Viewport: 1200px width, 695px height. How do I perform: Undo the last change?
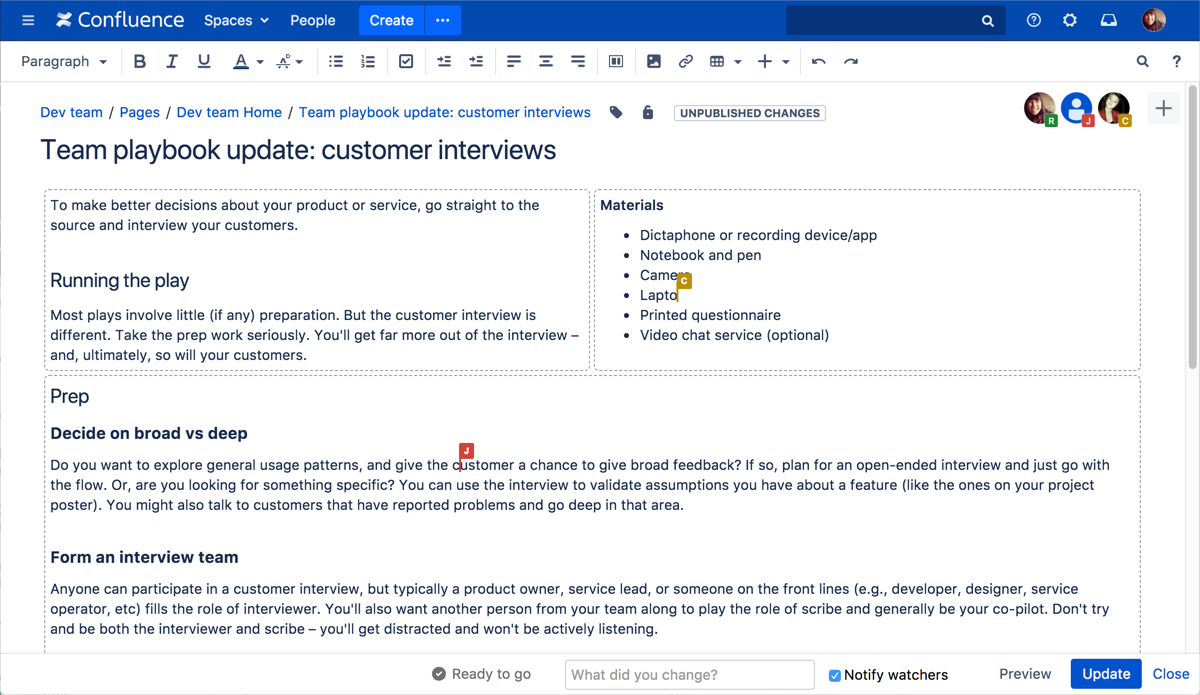(x=819, y=61)
